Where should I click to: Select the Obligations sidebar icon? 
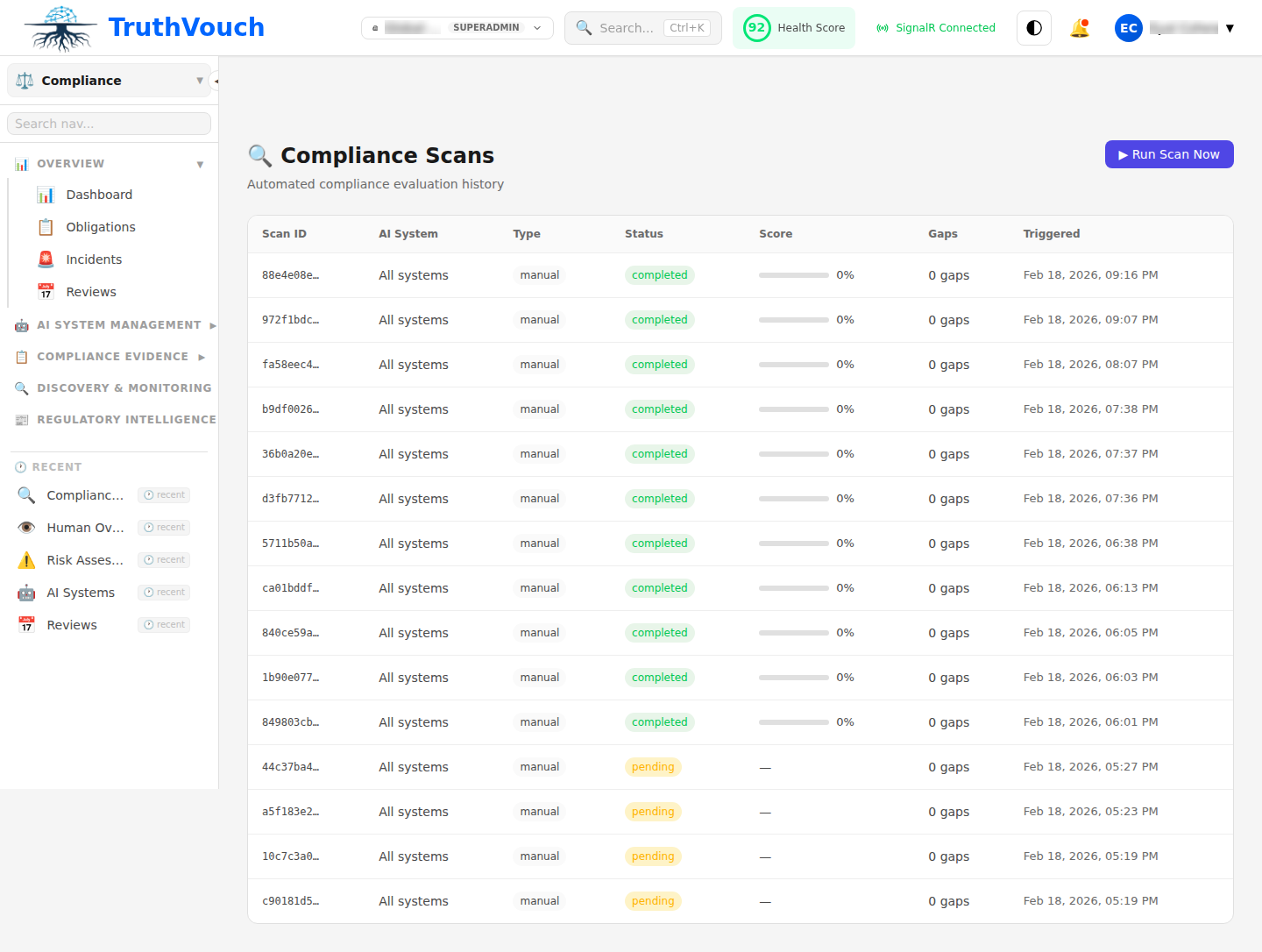pyautogui.click(x=46, y=226)
